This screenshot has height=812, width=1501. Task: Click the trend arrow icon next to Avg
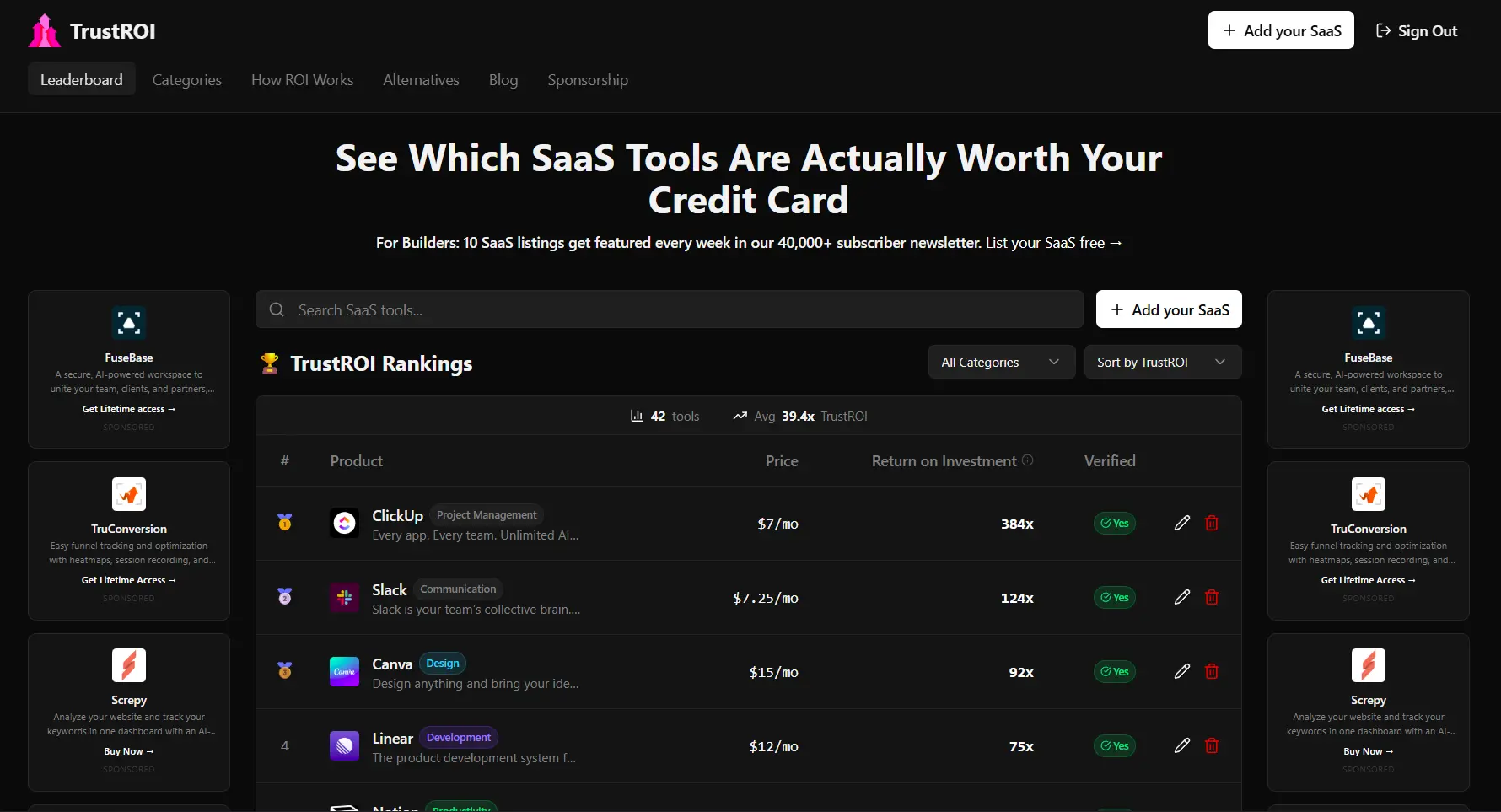tap(740, 416)
